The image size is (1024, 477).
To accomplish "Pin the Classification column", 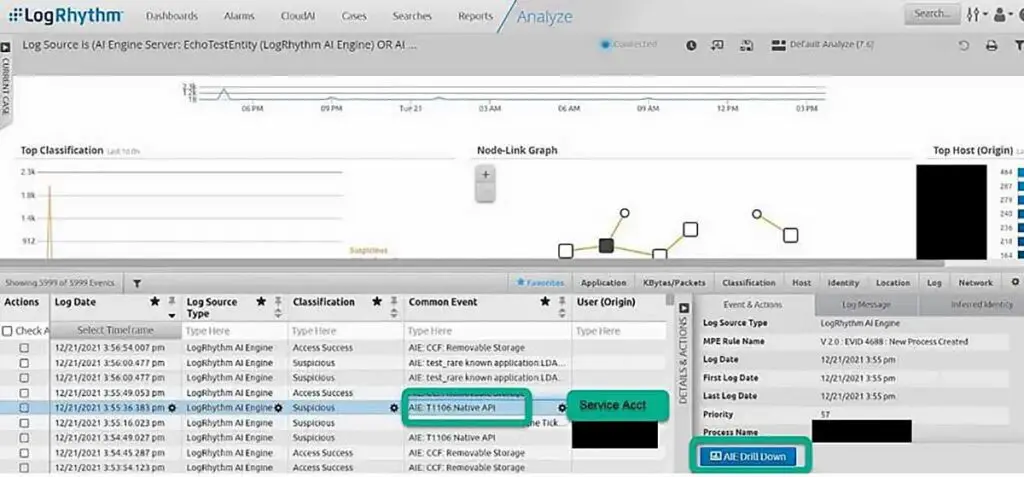I will pyautogui.click(x=394, y=301).
